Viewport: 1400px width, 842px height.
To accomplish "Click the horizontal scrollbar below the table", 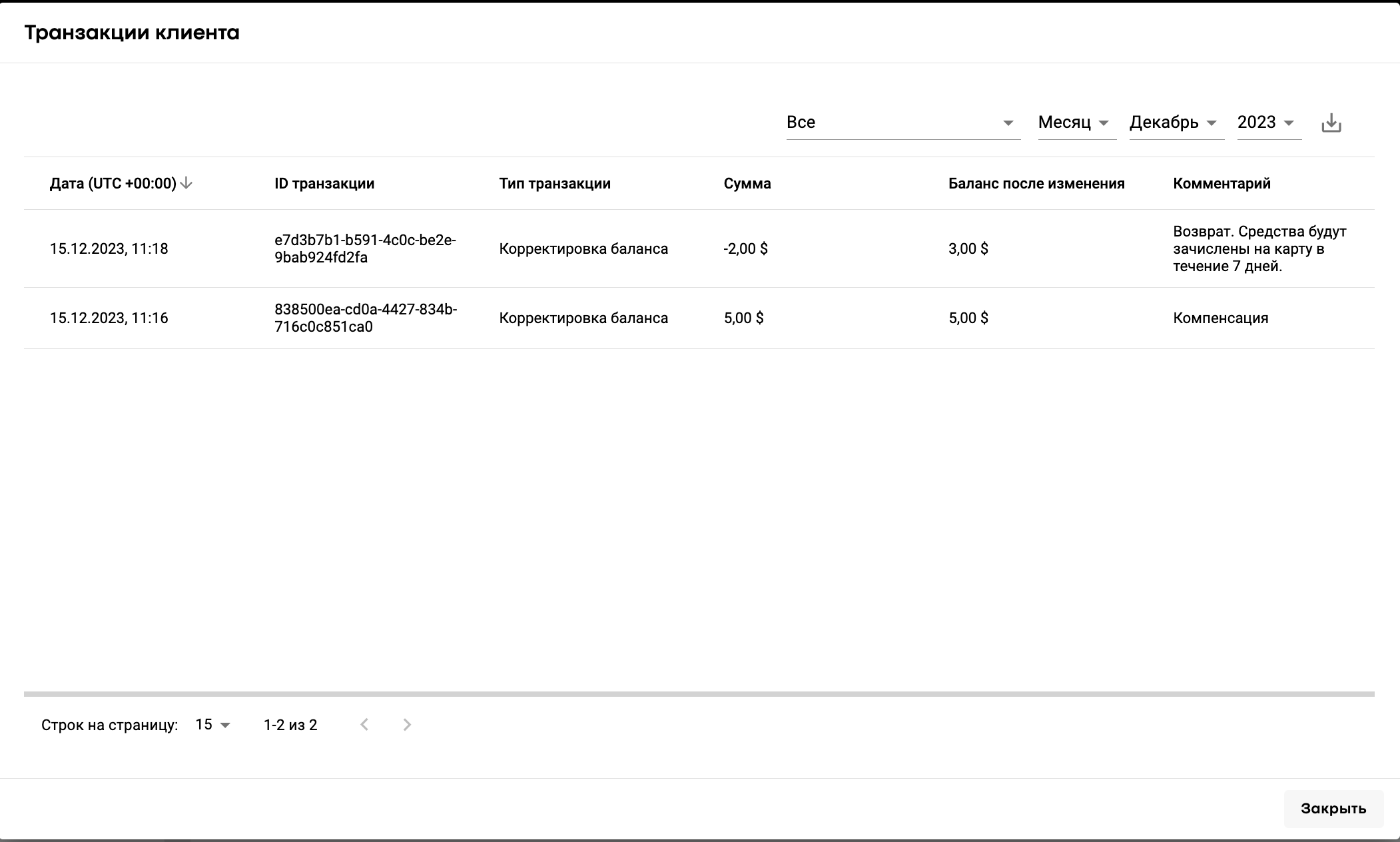I will click(698, 694).
